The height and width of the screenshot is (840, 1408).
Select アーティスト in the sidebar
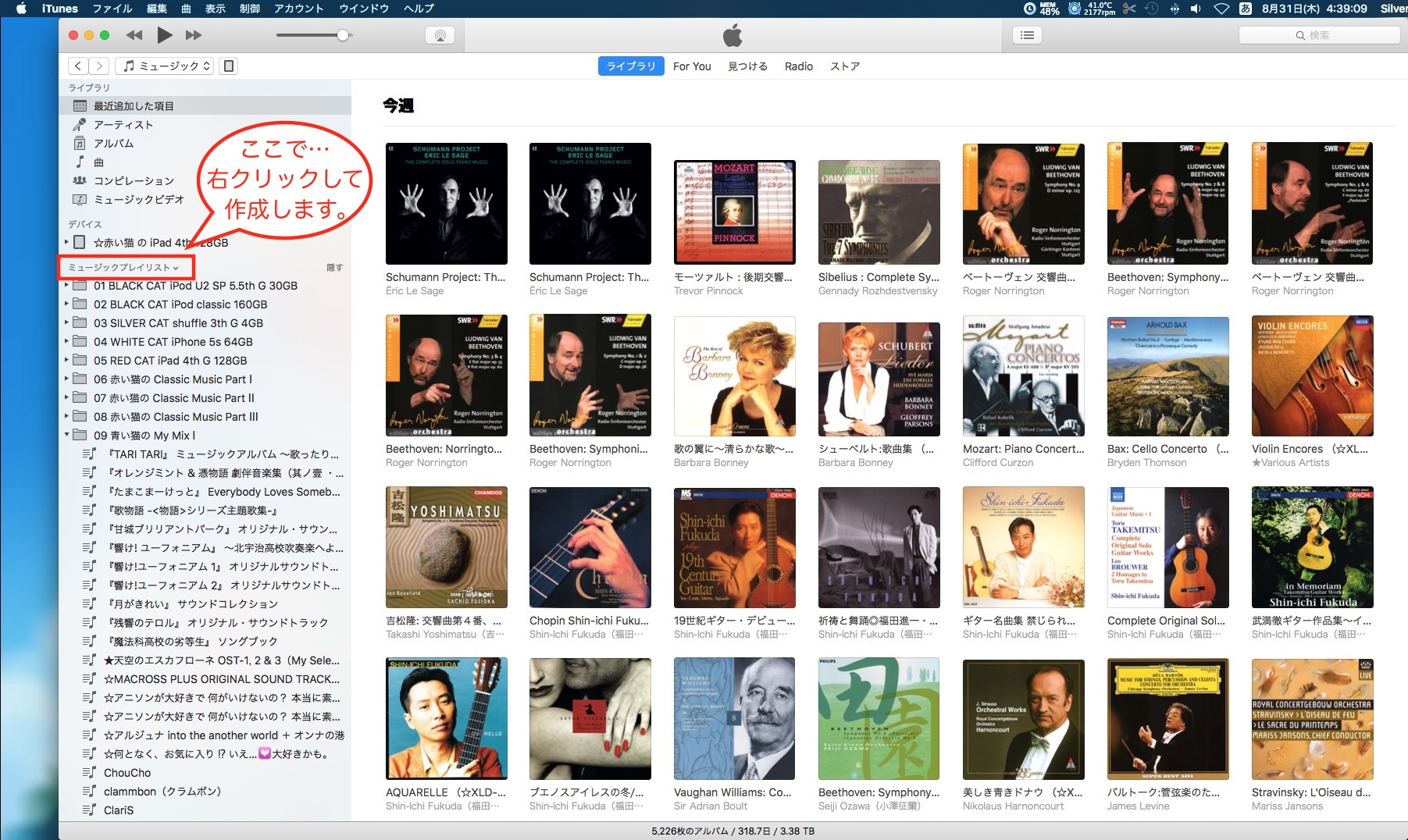coord(205,125)
